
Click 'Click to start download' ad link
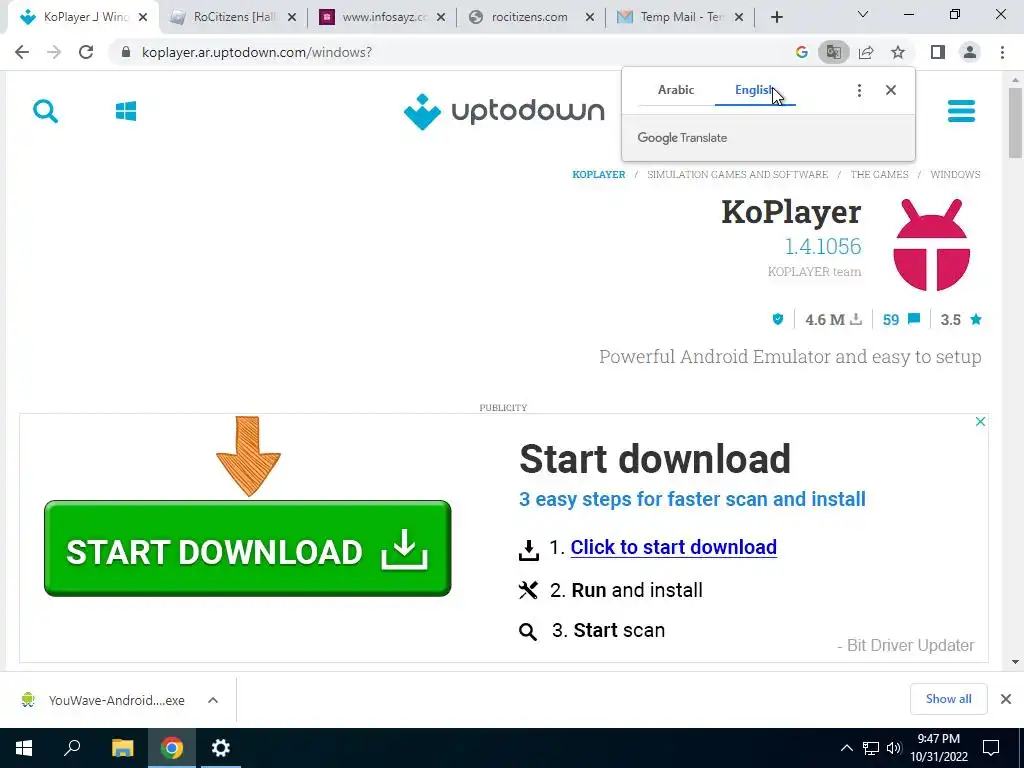[x=673, y=547]
